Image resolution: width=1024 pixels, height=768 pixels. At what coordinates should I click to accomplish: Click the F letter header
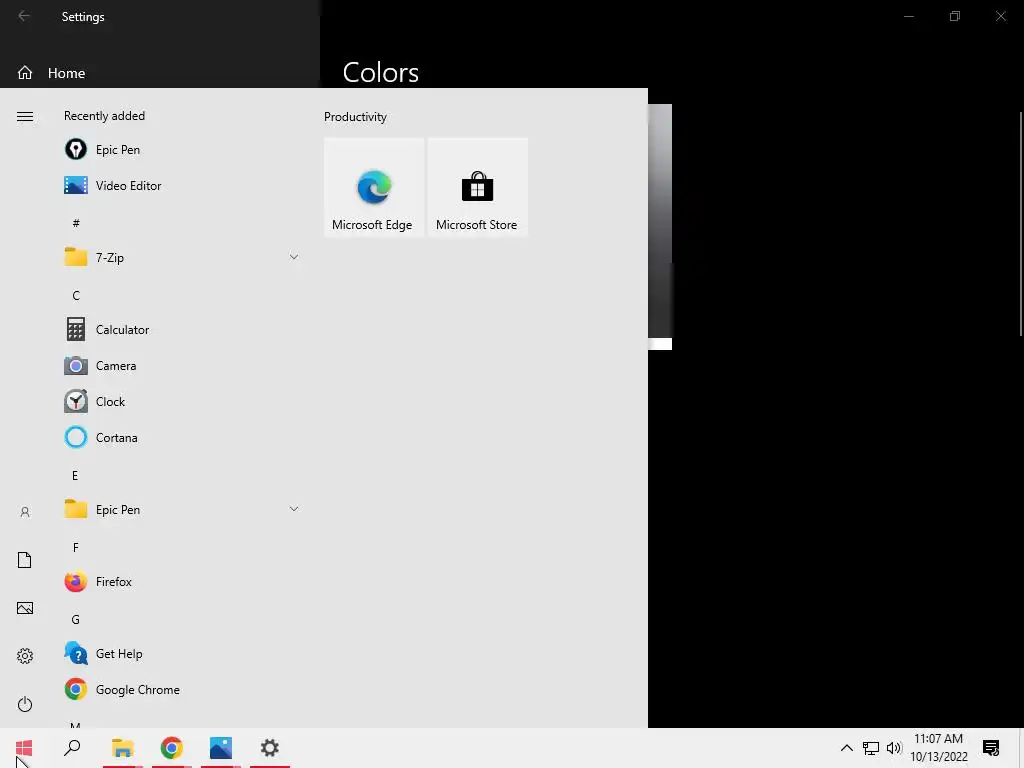76,547
